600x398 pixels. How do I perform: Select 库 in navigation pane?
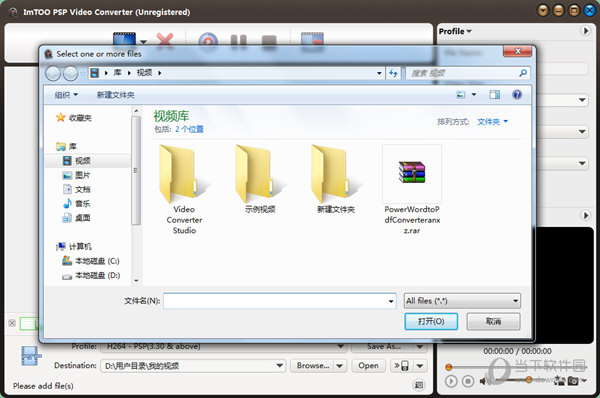tap(67, 147)
